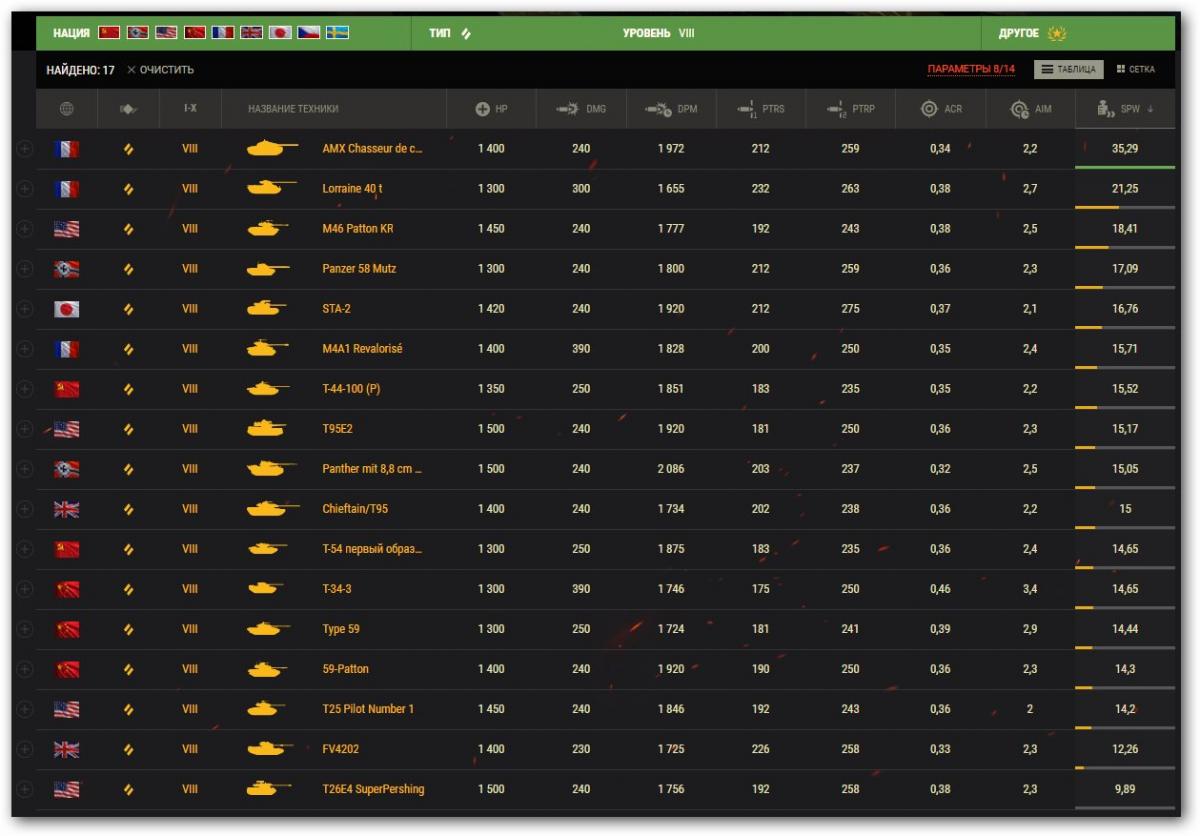Click the STA-2 row Japan flag
Viewport: 1200px width, 836px height.
(x=67, y=309)
